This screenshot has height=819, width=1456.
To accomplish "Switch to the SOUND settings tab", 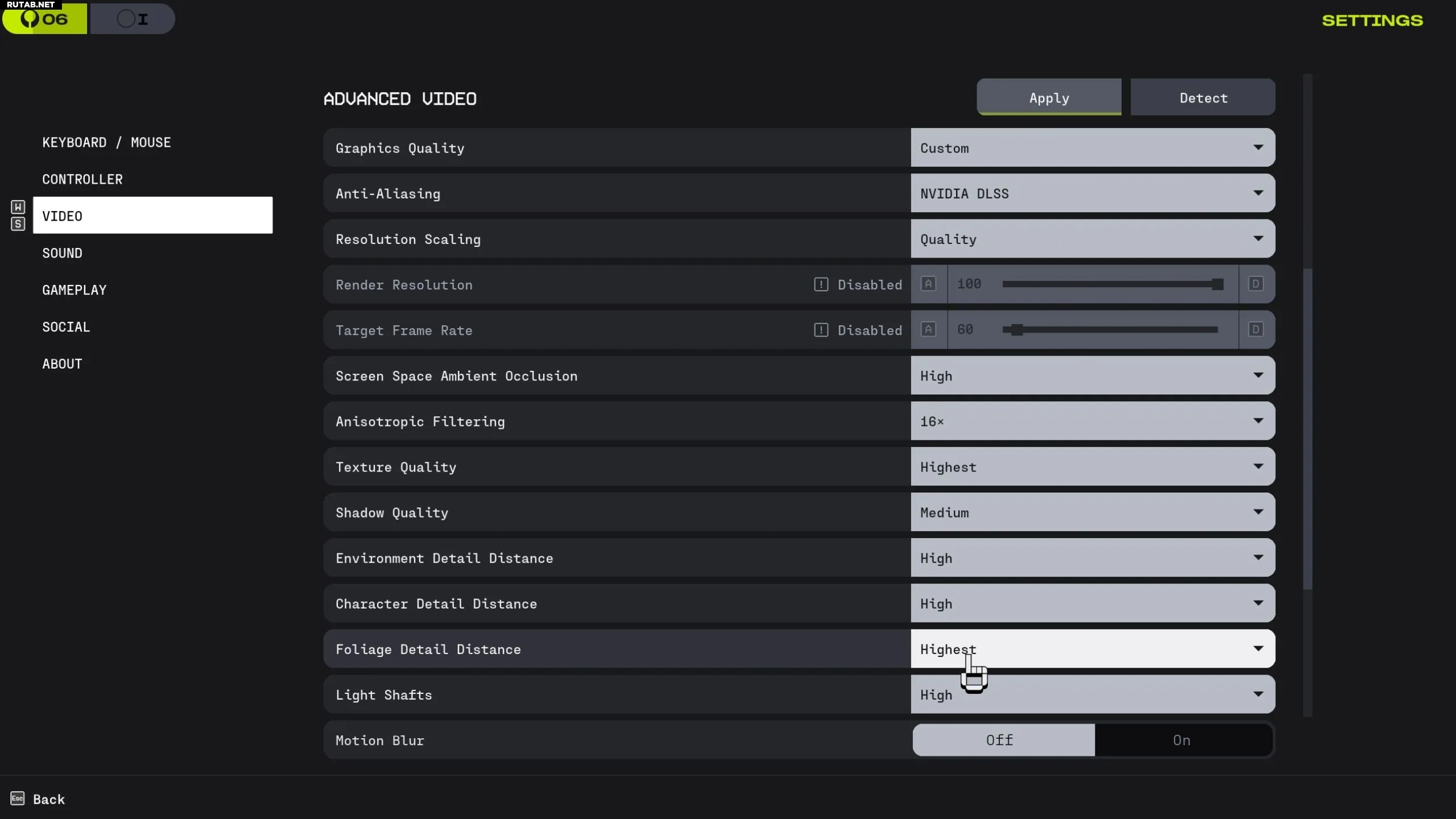I will [x=63, y=253].
